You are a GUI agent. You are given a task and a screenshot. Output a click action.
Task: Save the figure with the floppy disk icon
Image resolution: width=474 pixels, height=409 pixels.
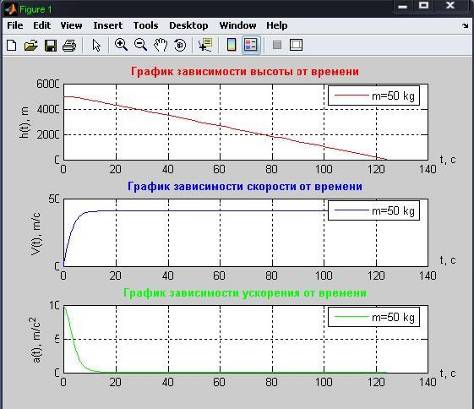(x=50, y=45)
